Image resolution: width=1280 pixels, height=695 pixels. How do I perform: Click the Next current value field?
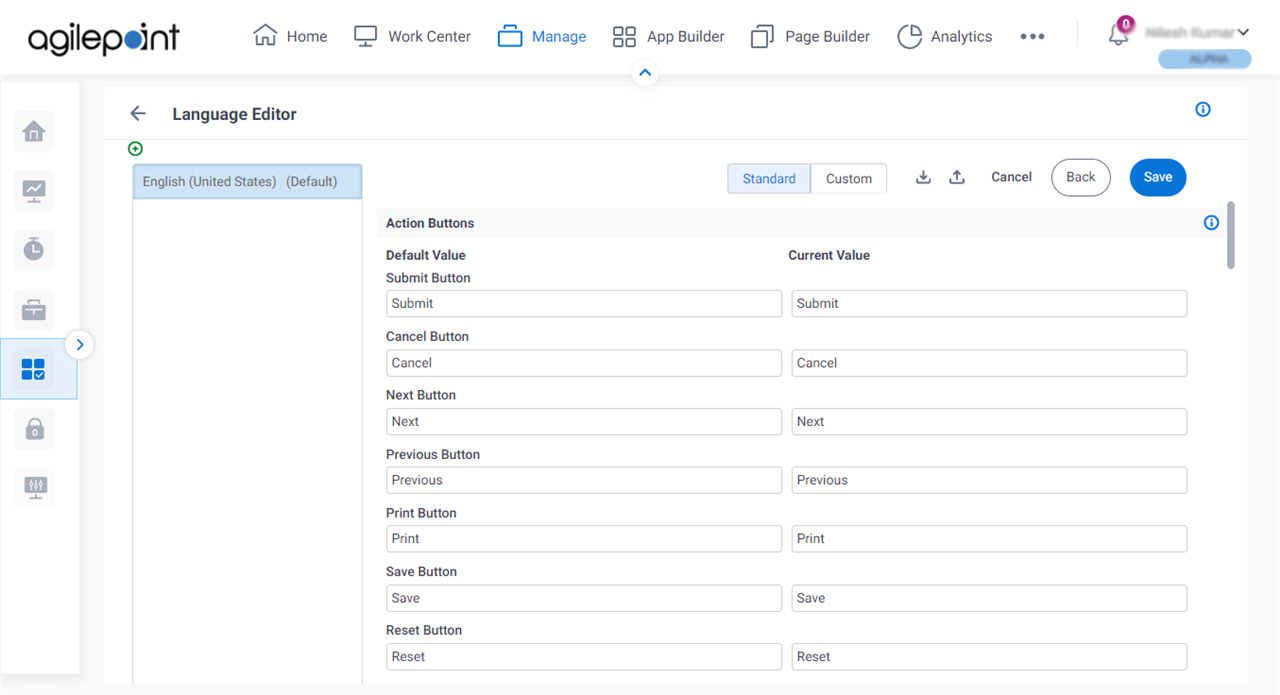click(989, 421)
